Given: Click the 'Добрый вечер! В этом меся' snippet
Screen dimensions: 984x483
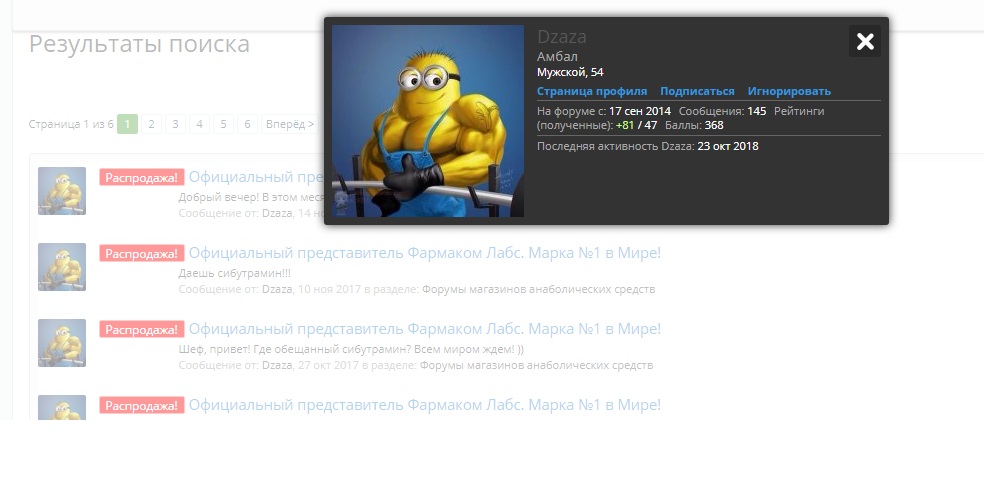Looking at the screenshot, I should point(252,198).
